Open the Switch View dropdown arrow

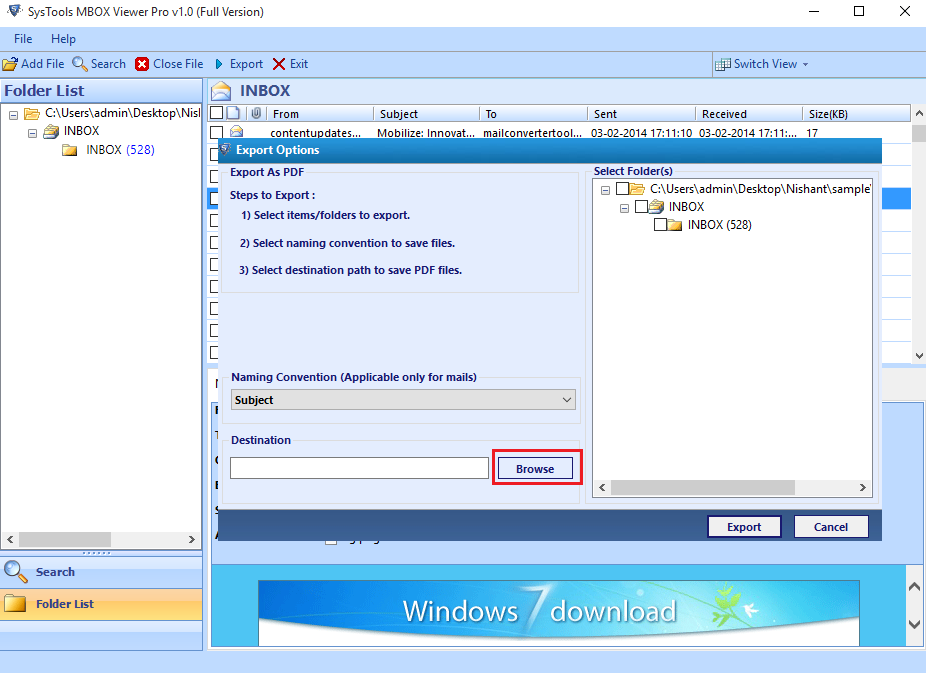click(805, 64)
